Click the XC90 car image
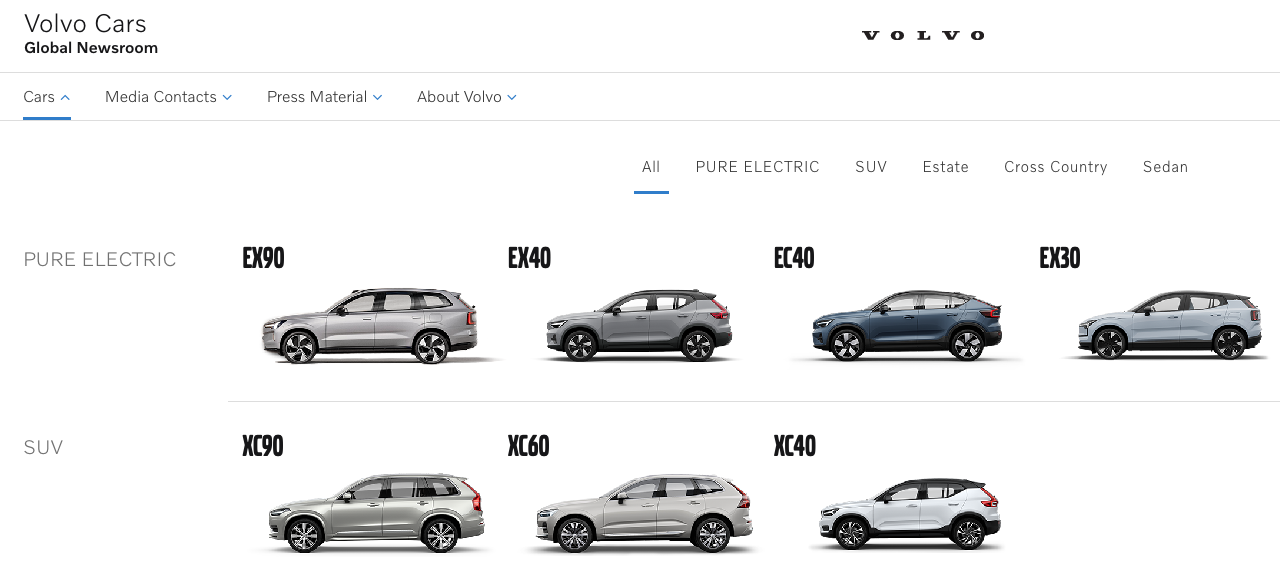1280x577 pixels. coord(376,512)
